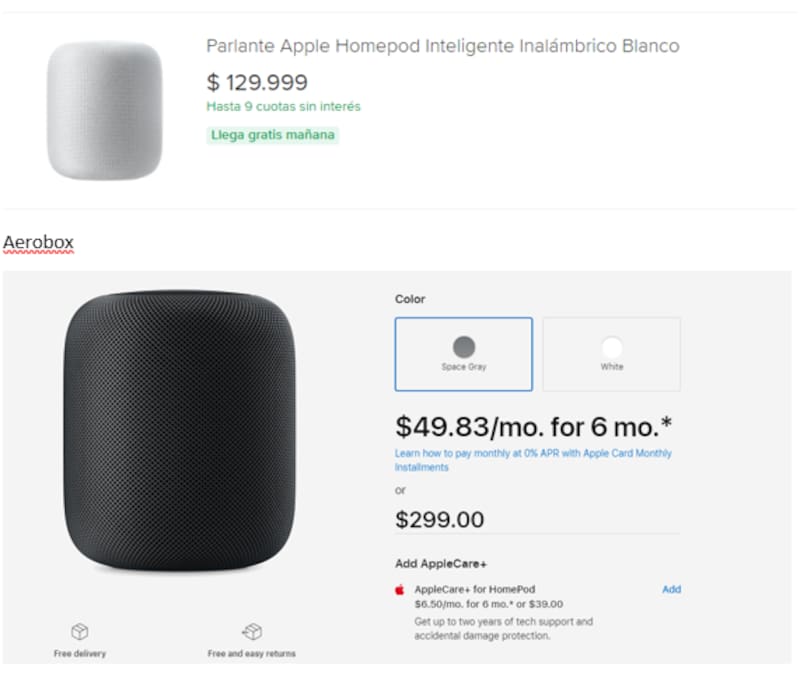Click the white circle color swatch
800x682 pixels.
pos(612,347)
